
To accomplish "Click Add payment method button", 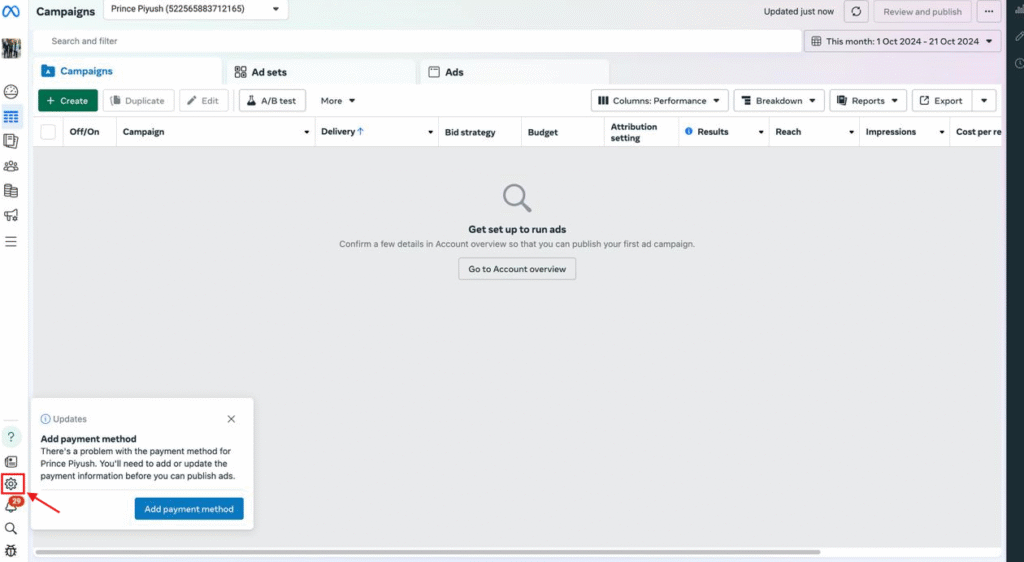I will coord(189,509).
